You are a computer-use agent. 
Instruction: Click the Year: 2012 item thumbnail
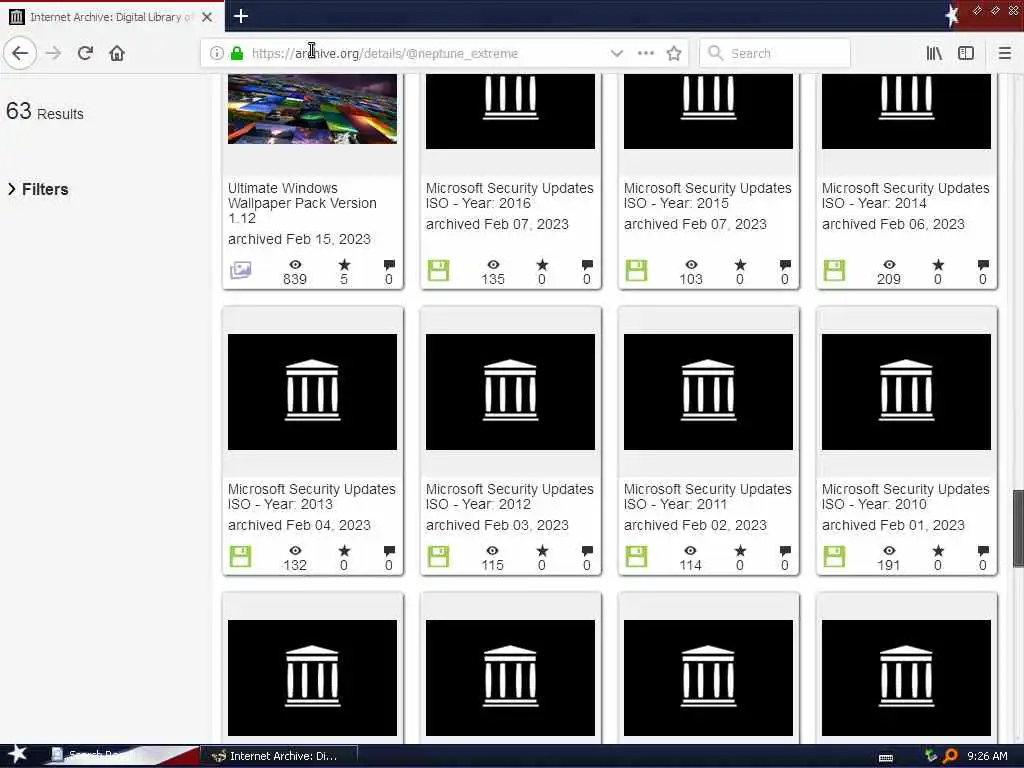(x=510, y=392)
